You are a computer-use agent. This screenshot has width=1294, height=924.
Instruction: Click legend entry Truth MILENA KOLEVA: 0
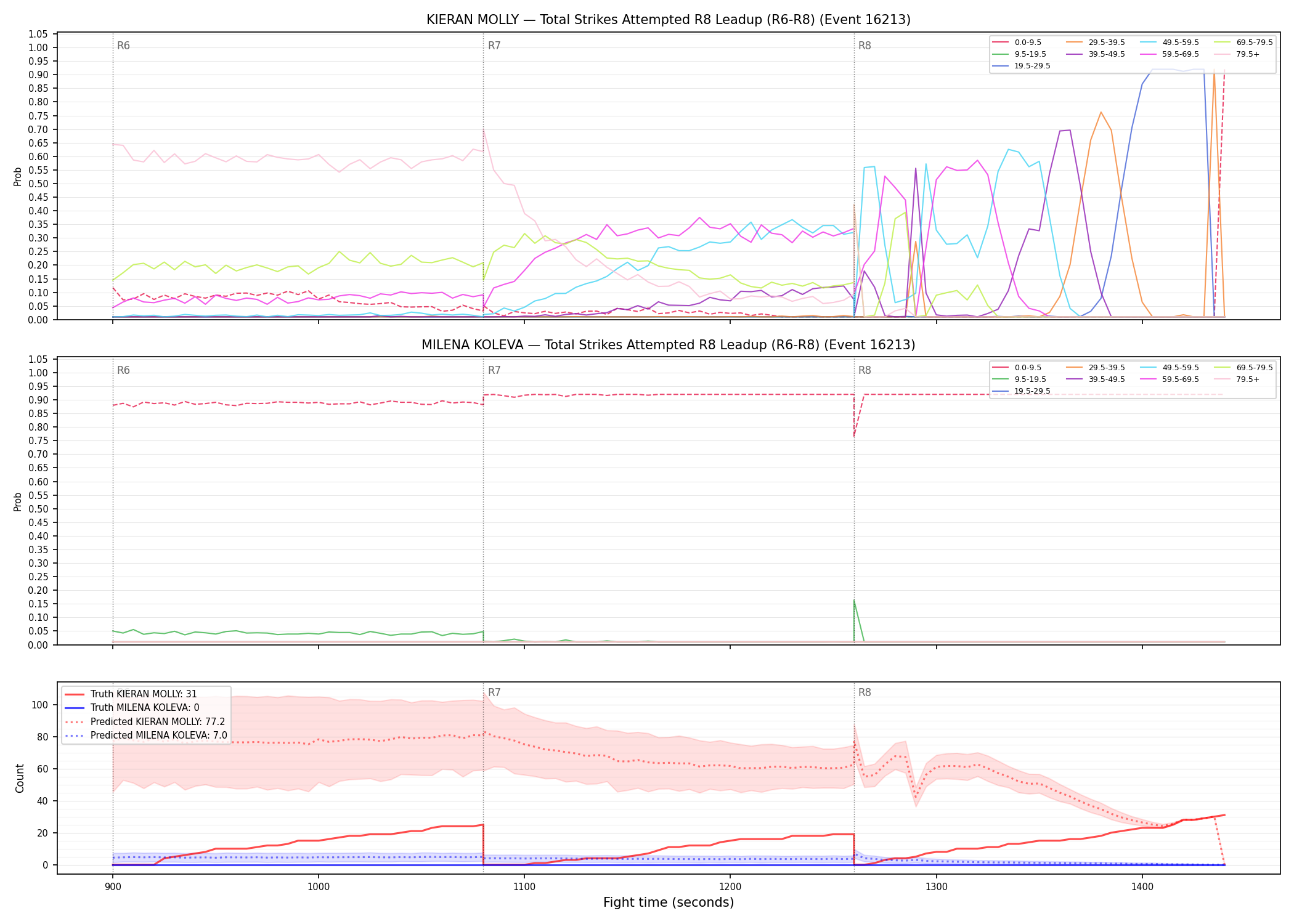132,708
